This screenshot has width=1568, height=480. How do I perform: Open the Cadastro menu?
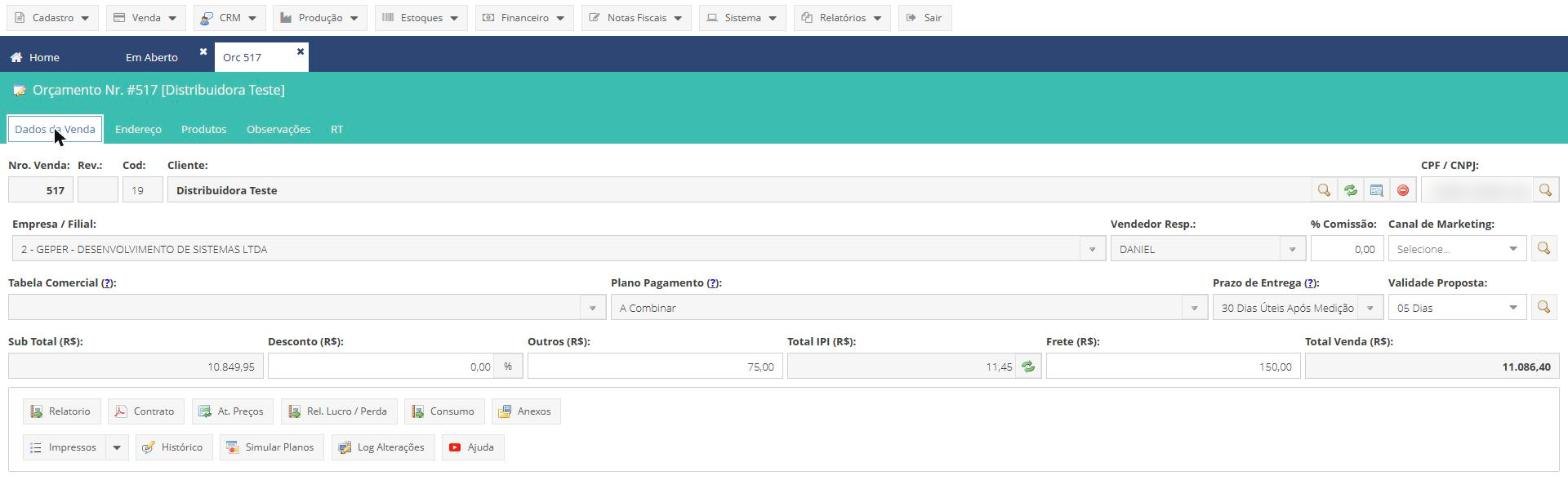(54, 18)
